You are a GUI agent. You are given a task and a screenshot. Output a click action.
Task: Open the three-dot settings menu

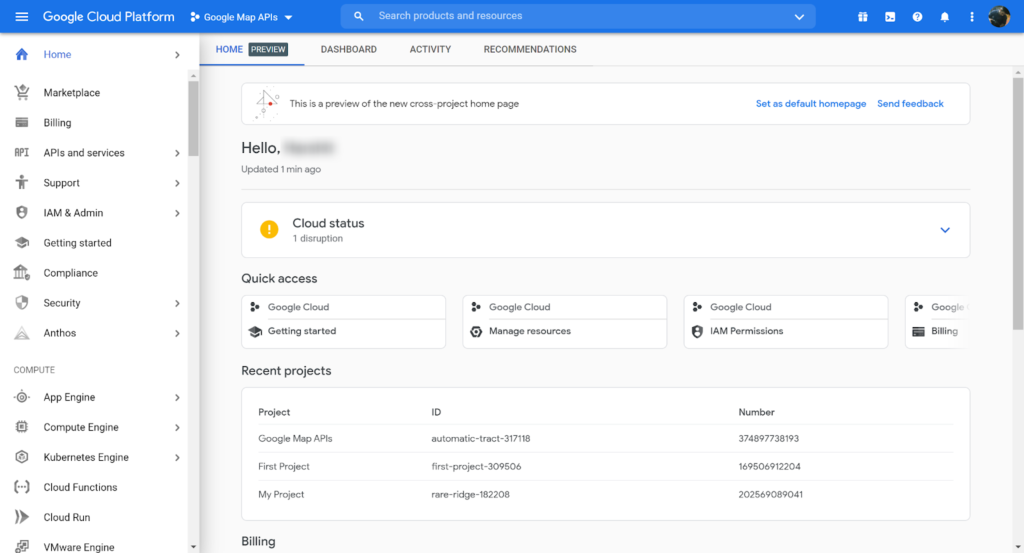point(972,17)
